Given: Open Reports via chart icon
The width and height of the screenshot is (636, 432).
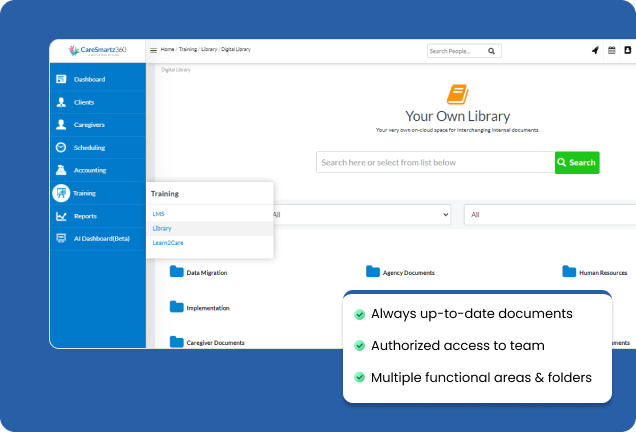Looking at the screenshot, I should click(x=61, y=216).
